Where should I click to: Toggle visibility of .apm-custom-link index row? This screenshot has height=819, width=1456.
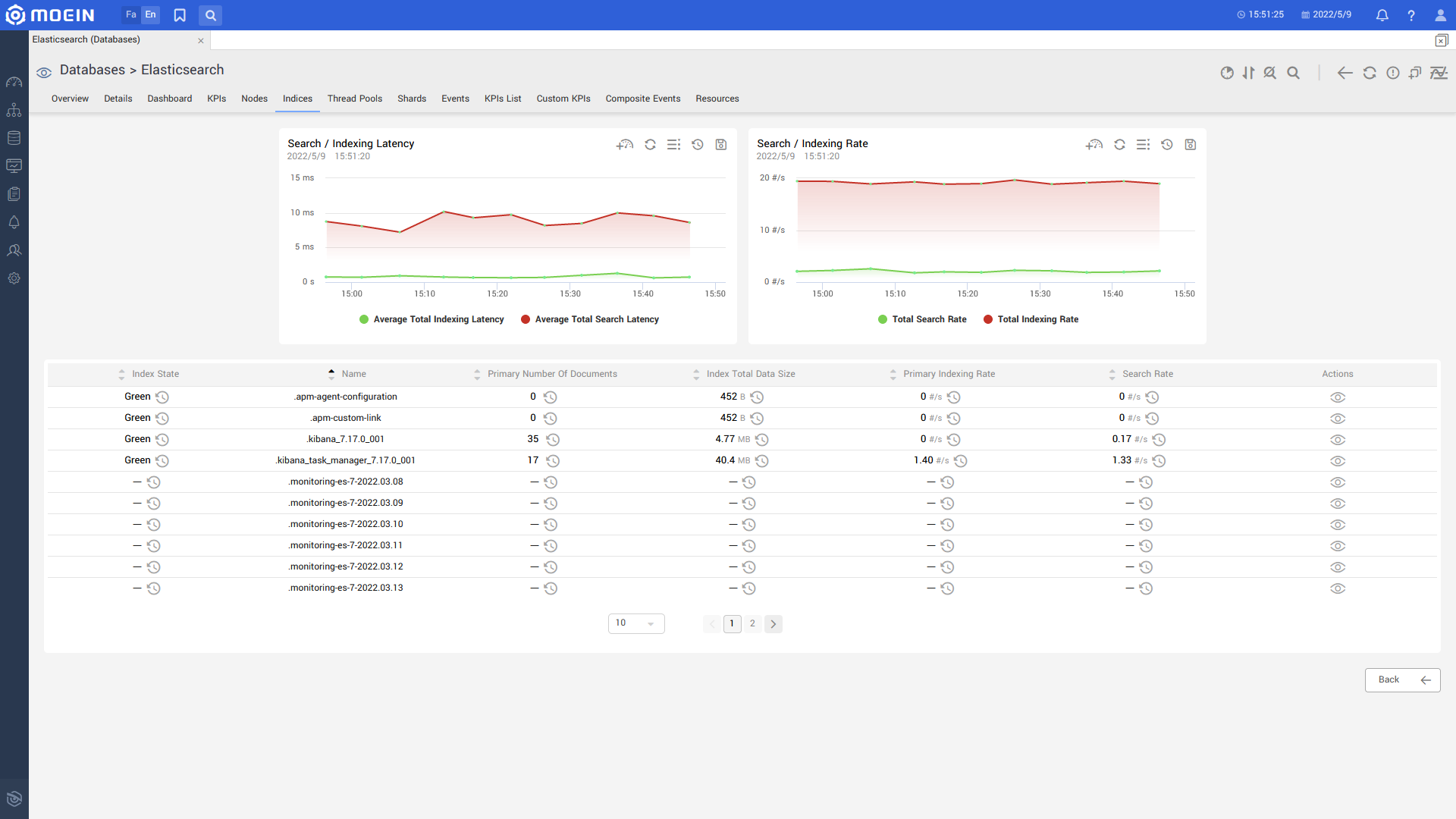[x=1338, y=418]
